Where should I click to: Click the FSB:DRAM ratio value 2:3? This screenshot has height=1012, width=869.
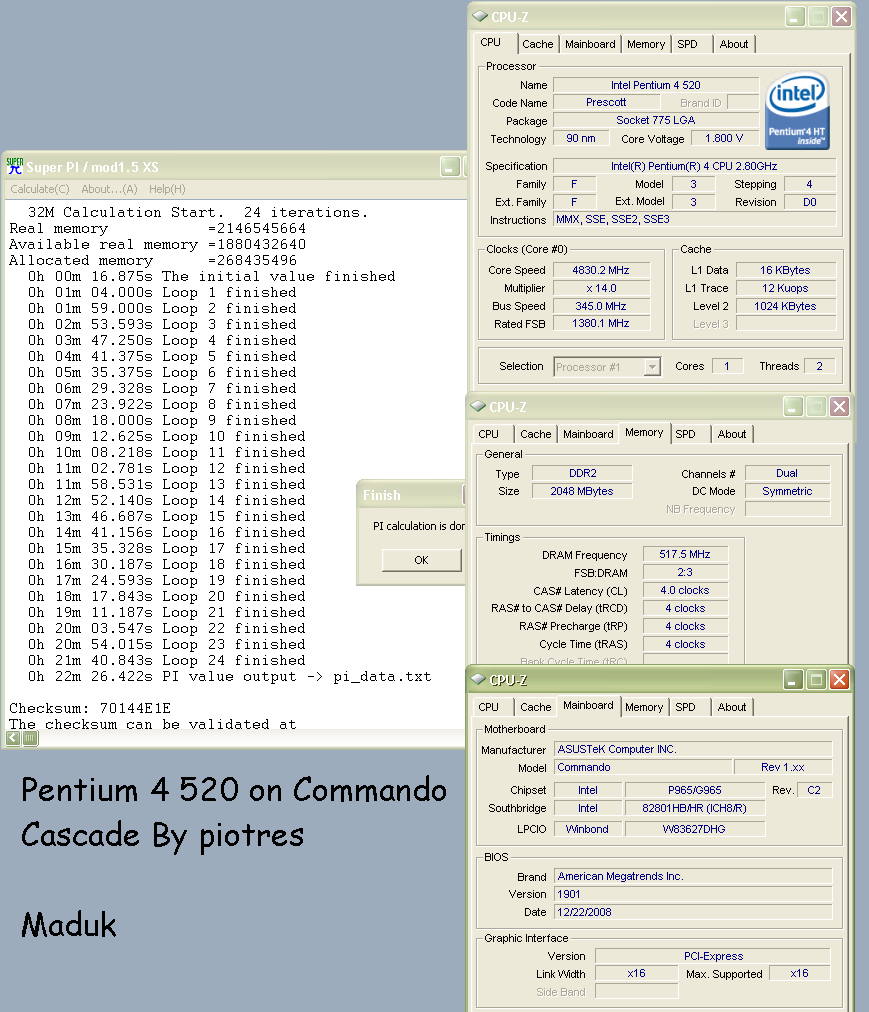coord(685,572)
